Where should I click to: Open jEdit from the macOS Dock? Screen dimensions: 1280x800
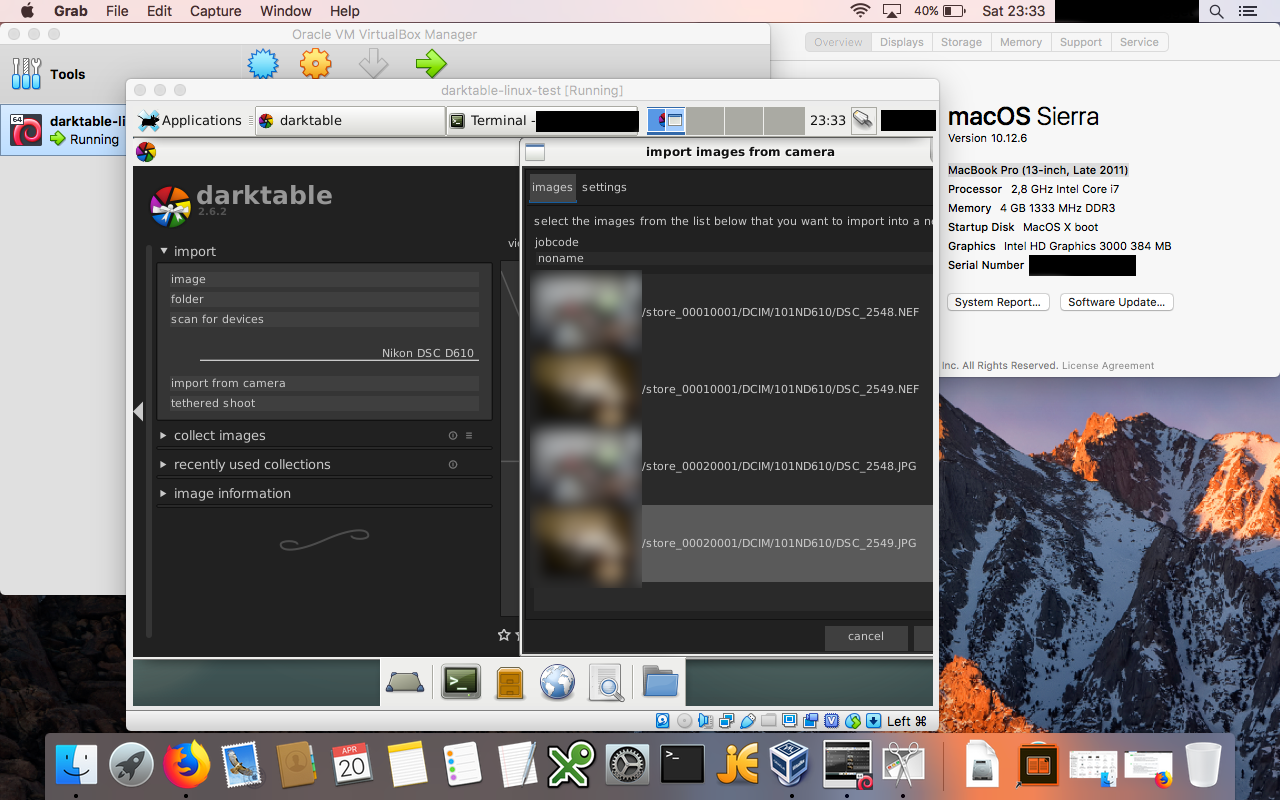pos(737,765)
